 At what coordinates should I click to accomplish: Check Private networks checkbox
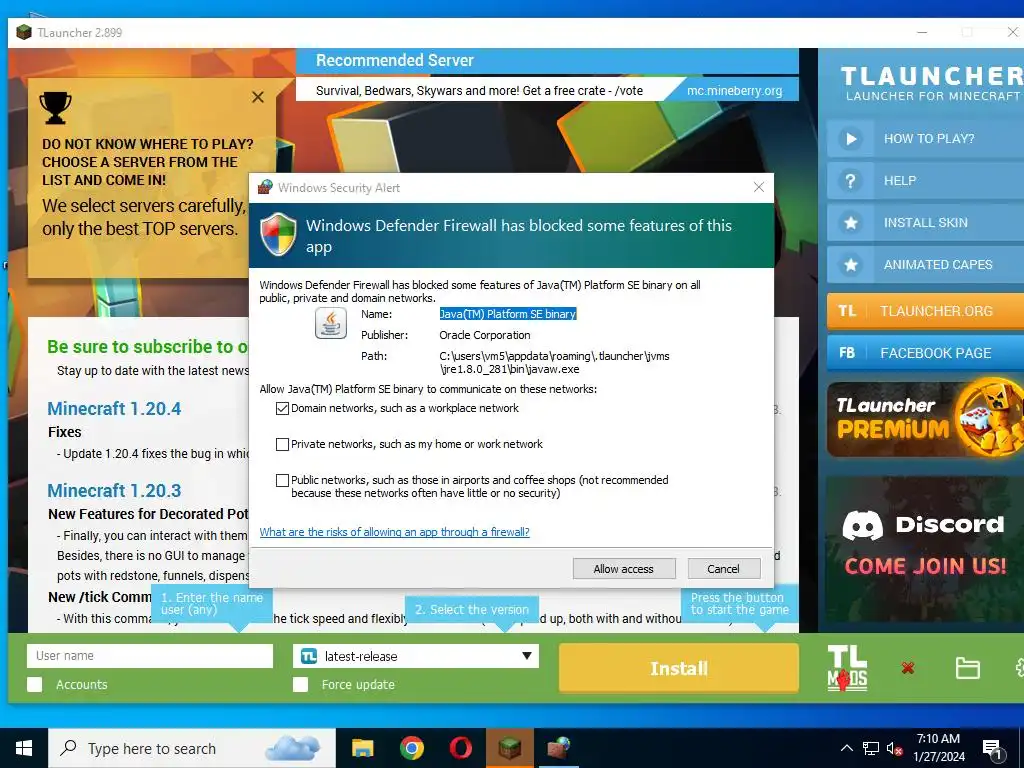point(282,445)
